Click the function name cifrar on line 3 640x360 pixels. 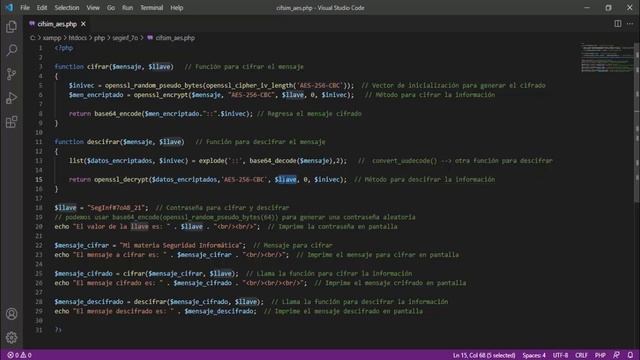[98, 67]
